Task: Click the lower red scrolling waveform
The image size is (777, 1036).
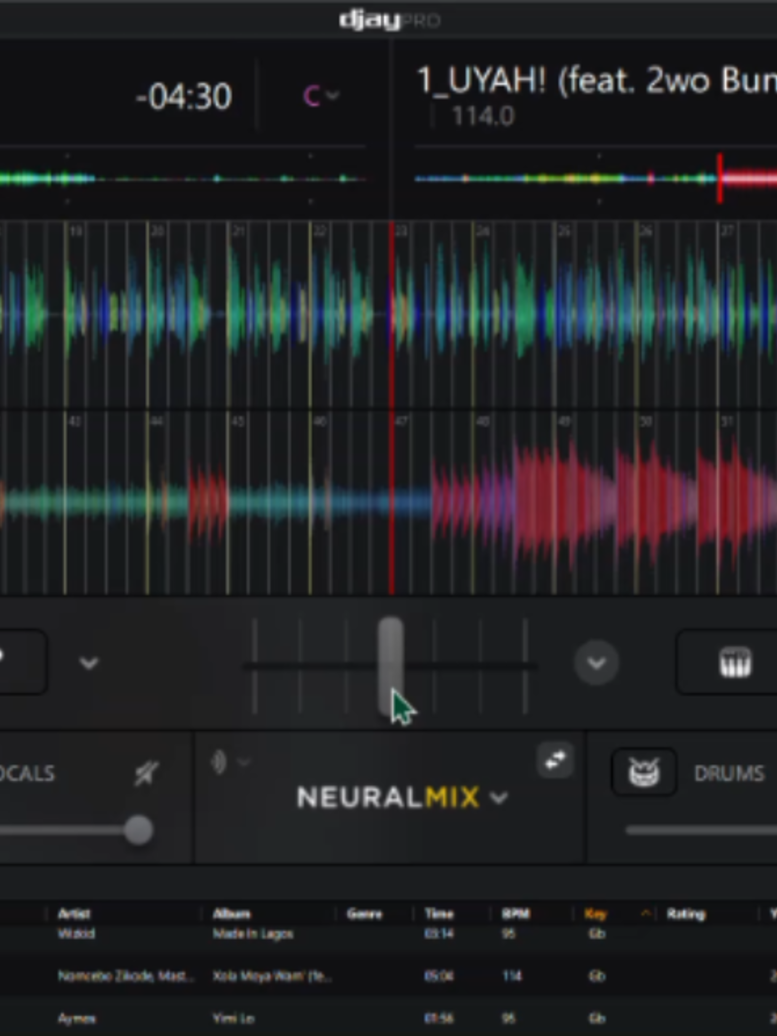Action: point(388,502)
